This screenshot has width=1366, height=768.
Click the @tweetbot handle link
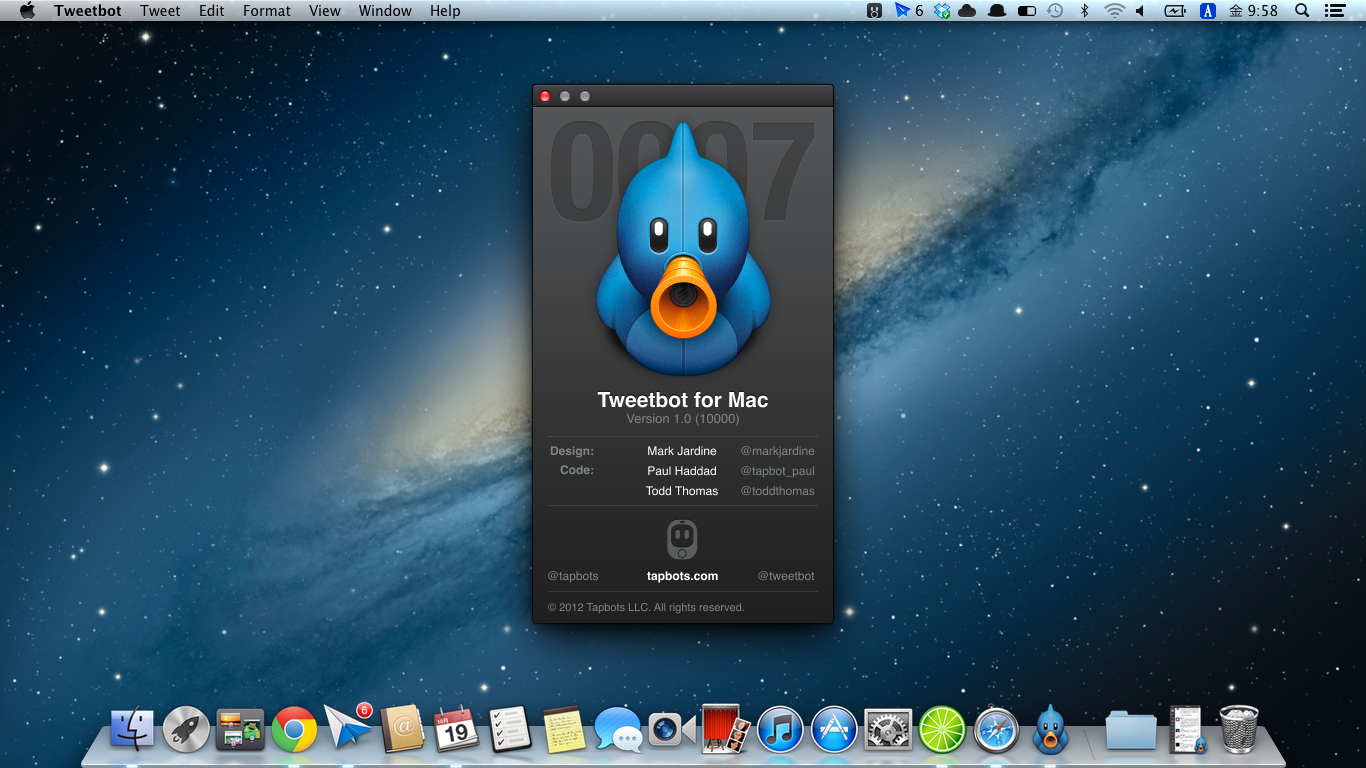point(786,576)
